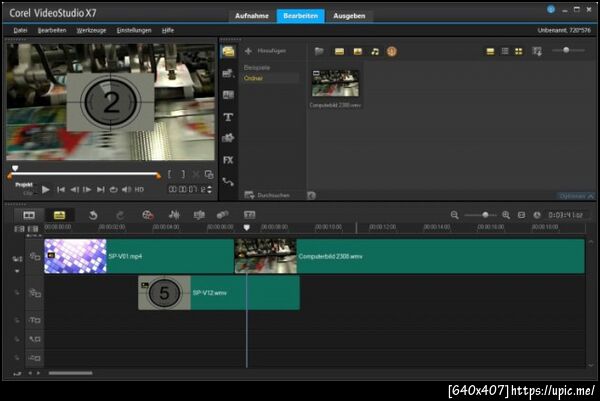This screenshot has height=401, width=600.
Task: Open the Datei menu
Action: point(20,30)
